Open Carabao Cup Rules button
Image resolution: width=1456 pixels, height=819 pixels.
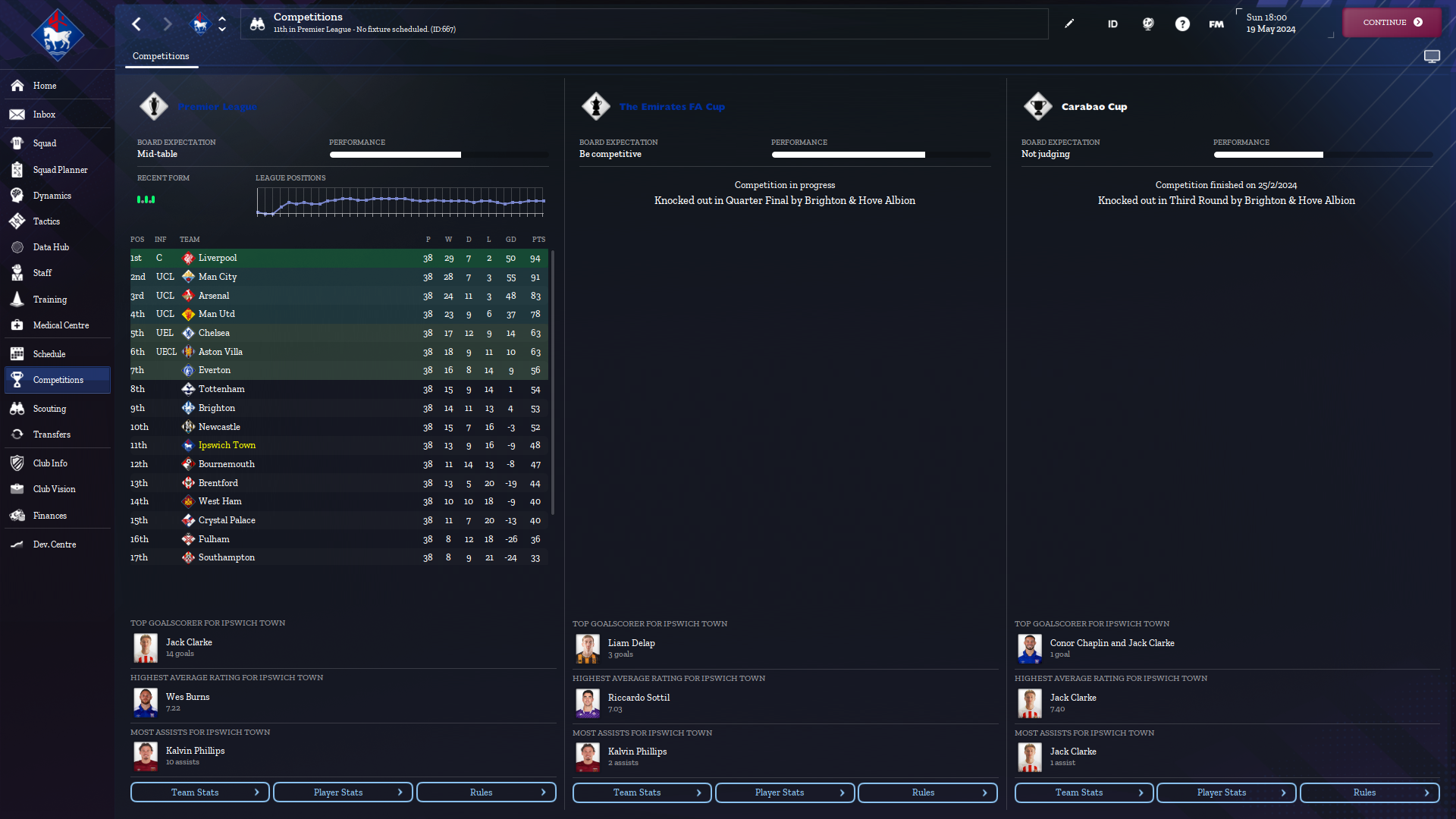tap(1370, 792)
